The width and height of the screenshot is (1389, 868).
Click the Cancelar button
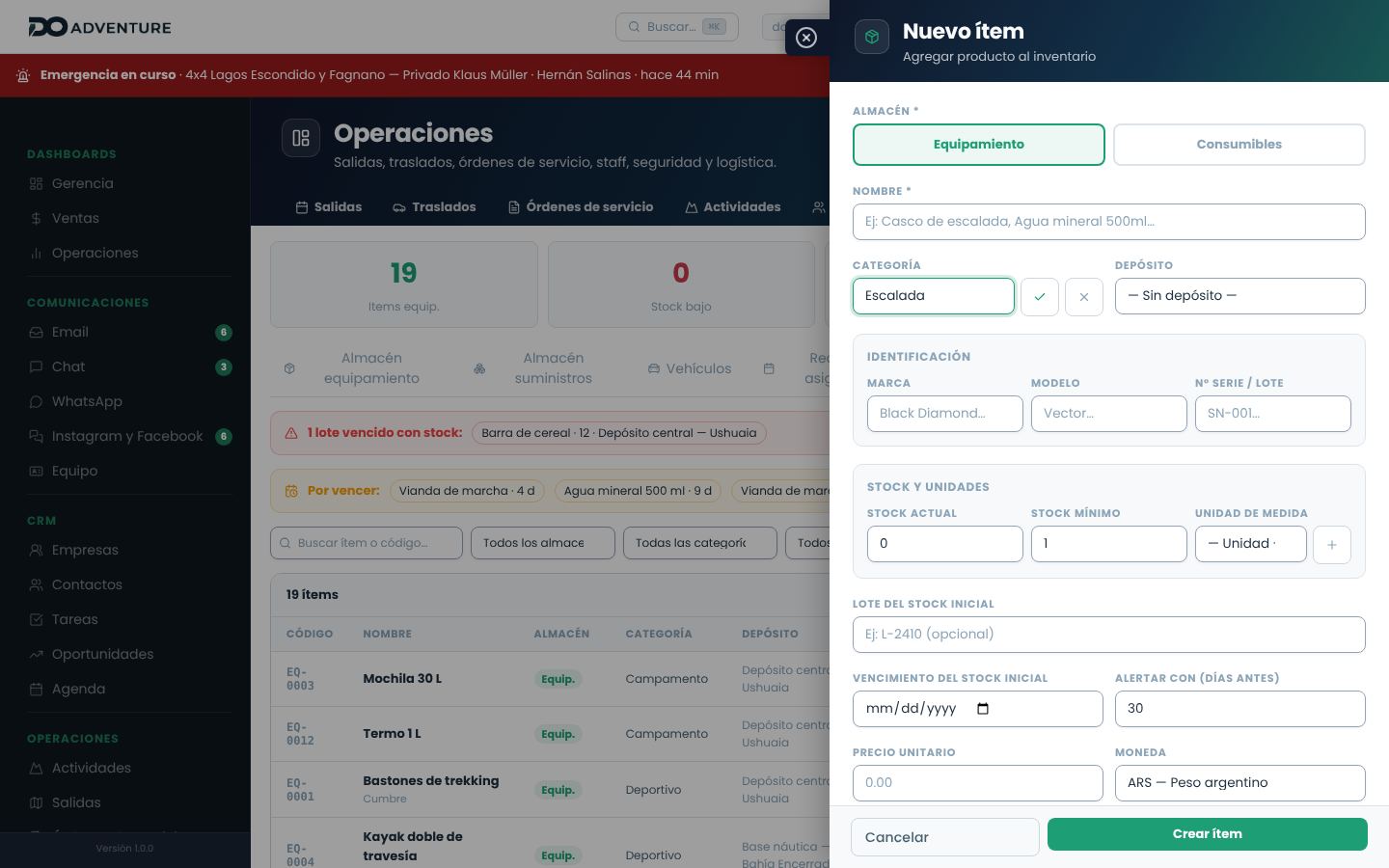click(x=945, y=837)
